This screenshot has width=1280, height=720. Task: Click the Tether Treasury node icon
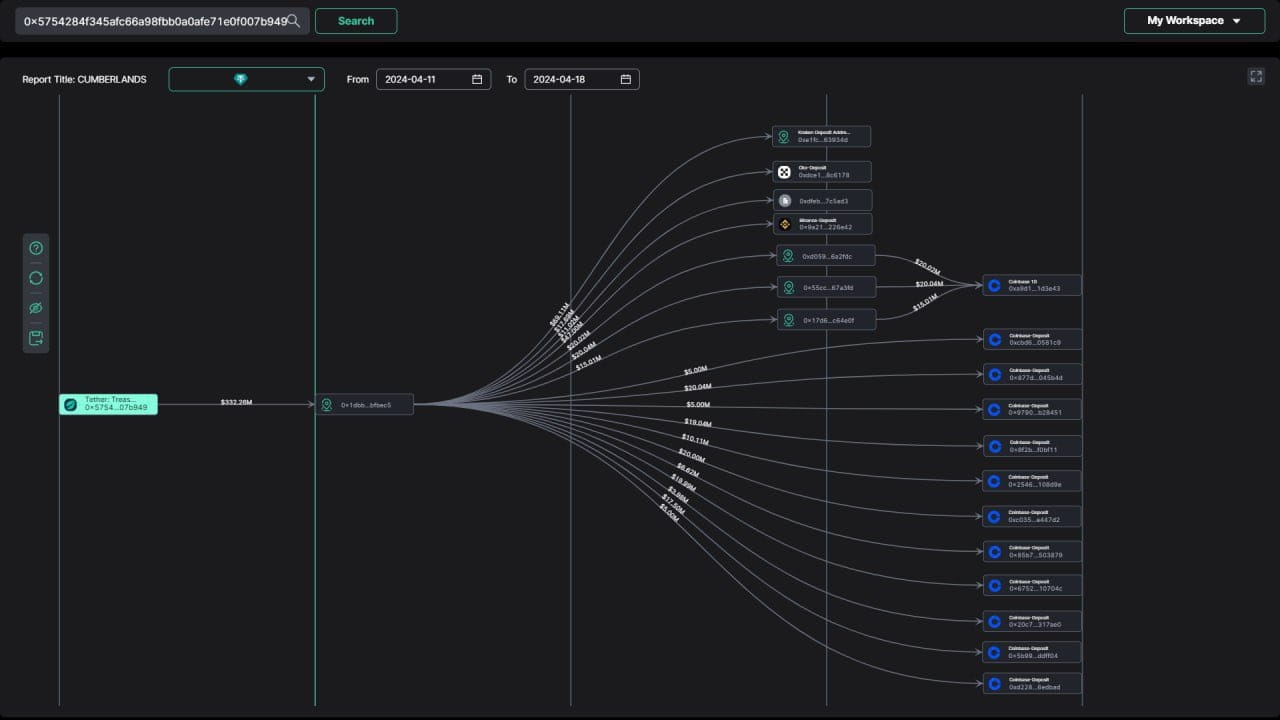pos(71,404)
